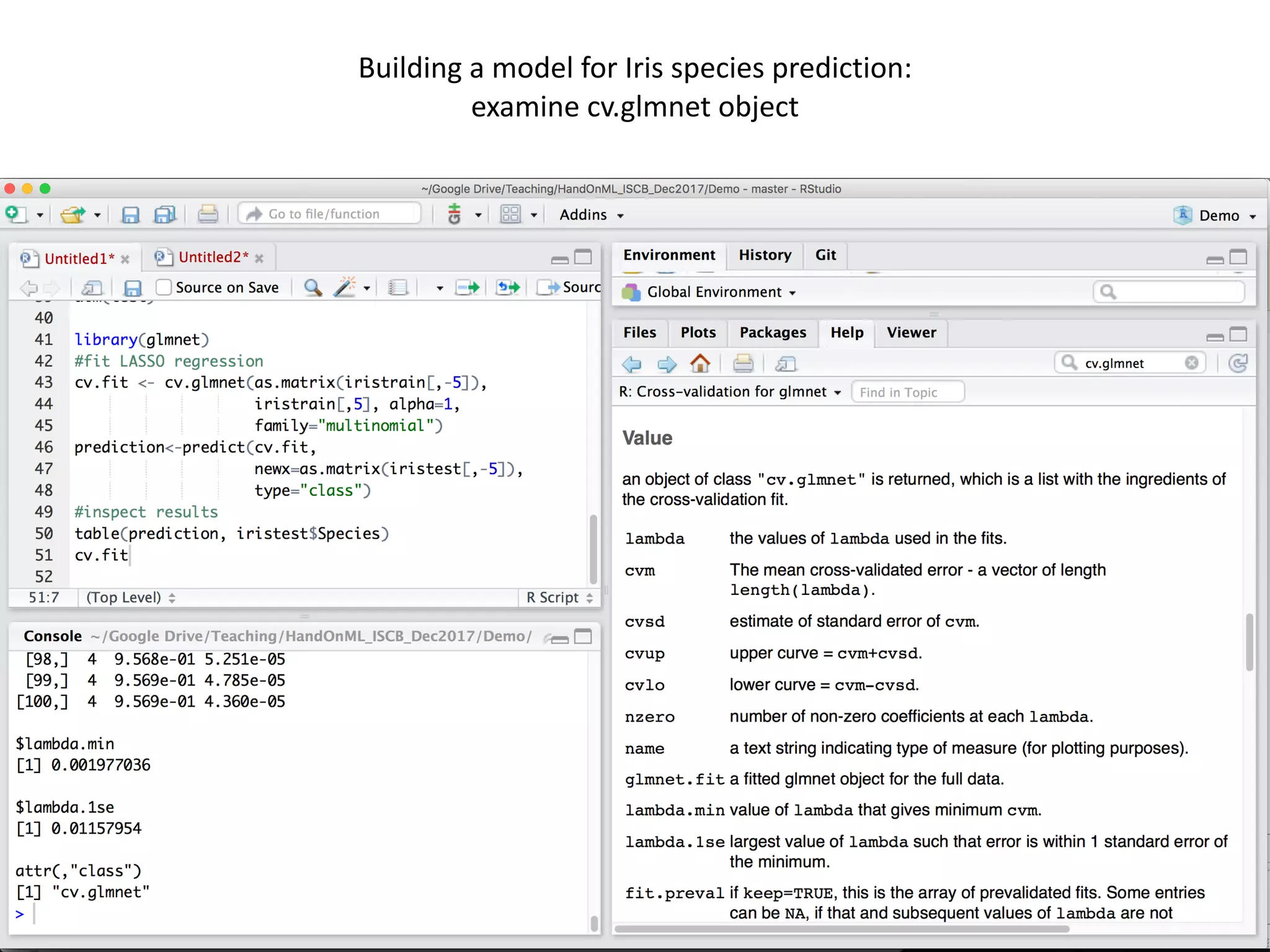The image size is (1270, 952).
Task: Select the Git tab
Action: (825, 255)
